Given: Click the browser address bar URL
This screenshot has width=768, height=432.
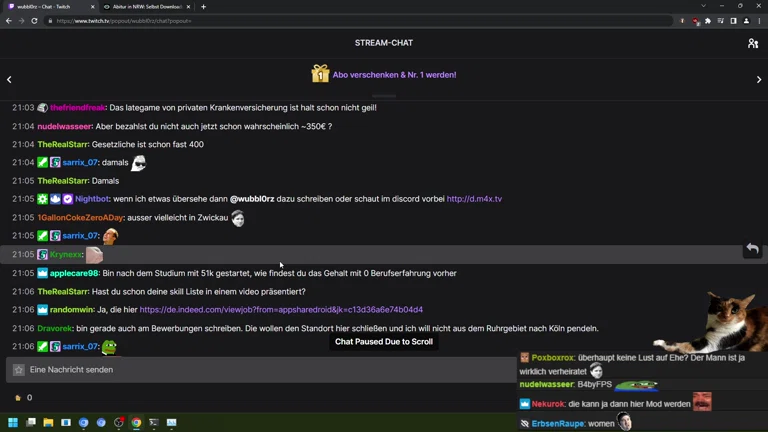Looking at the screenshot, I should (123, 21).
